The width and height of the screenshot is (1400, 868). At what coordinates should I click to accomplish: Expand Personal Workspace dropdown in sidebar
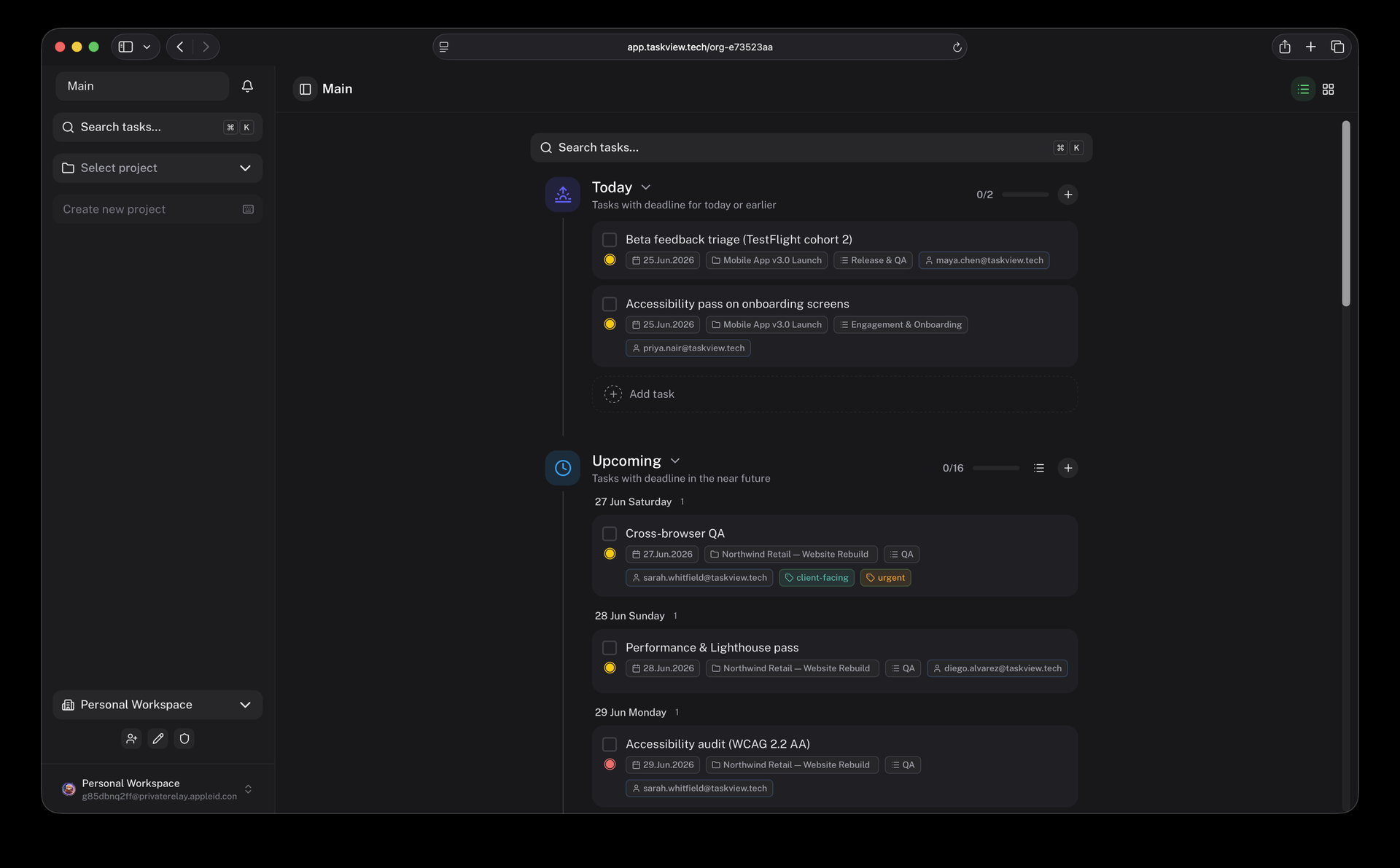157,705
